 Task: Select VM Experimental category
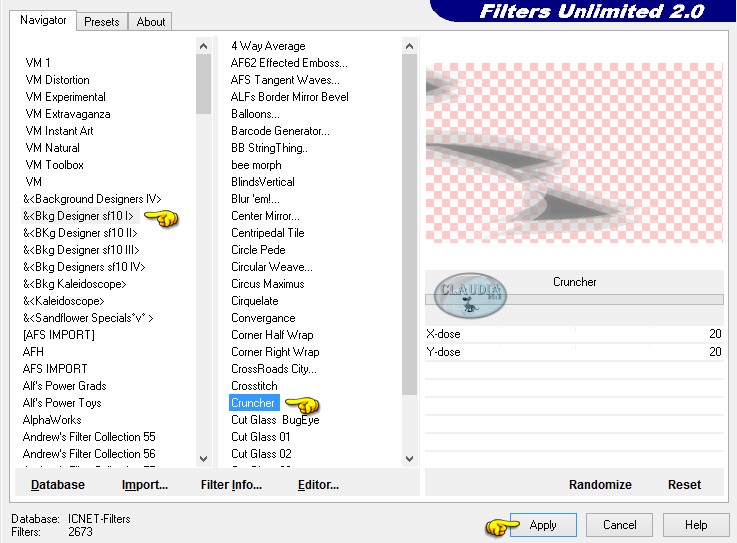pos(65,97)
